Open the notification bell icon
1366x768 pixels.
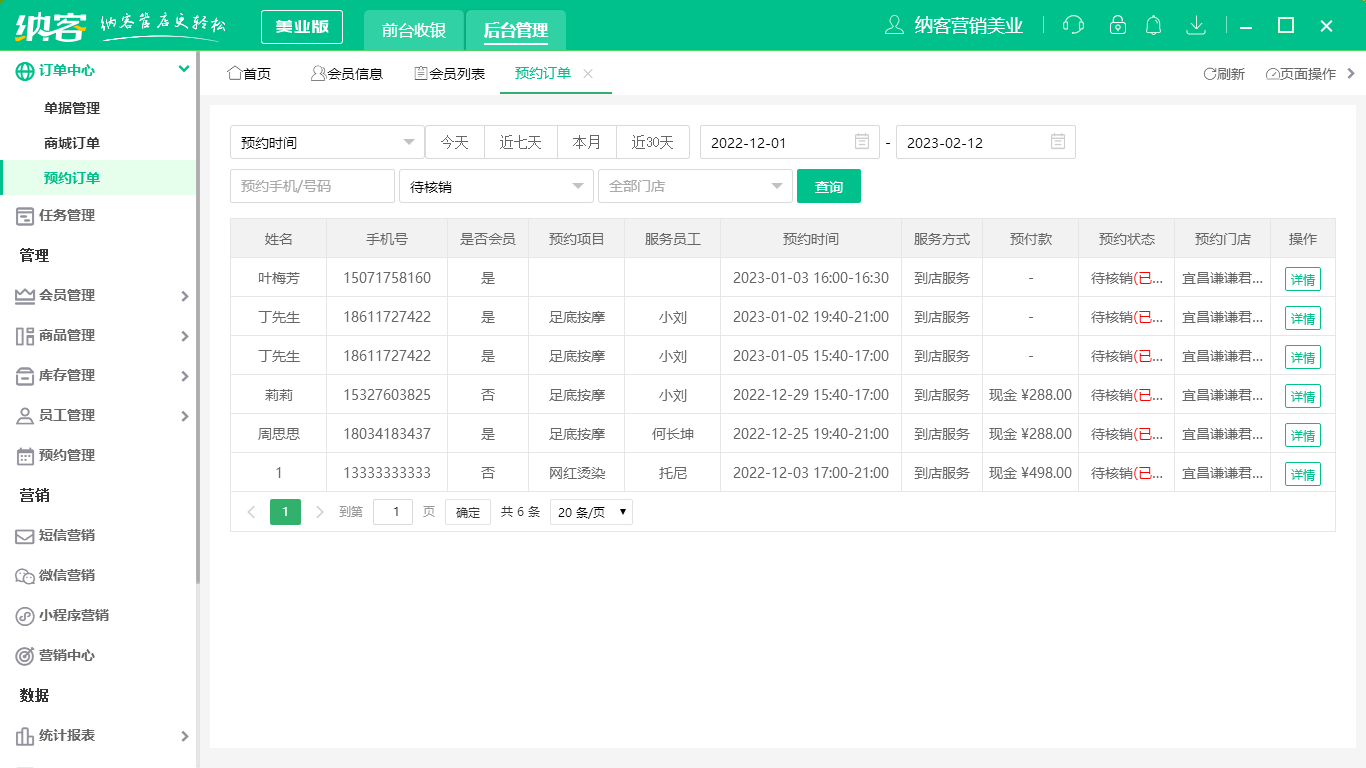(x=1153, y=25)
